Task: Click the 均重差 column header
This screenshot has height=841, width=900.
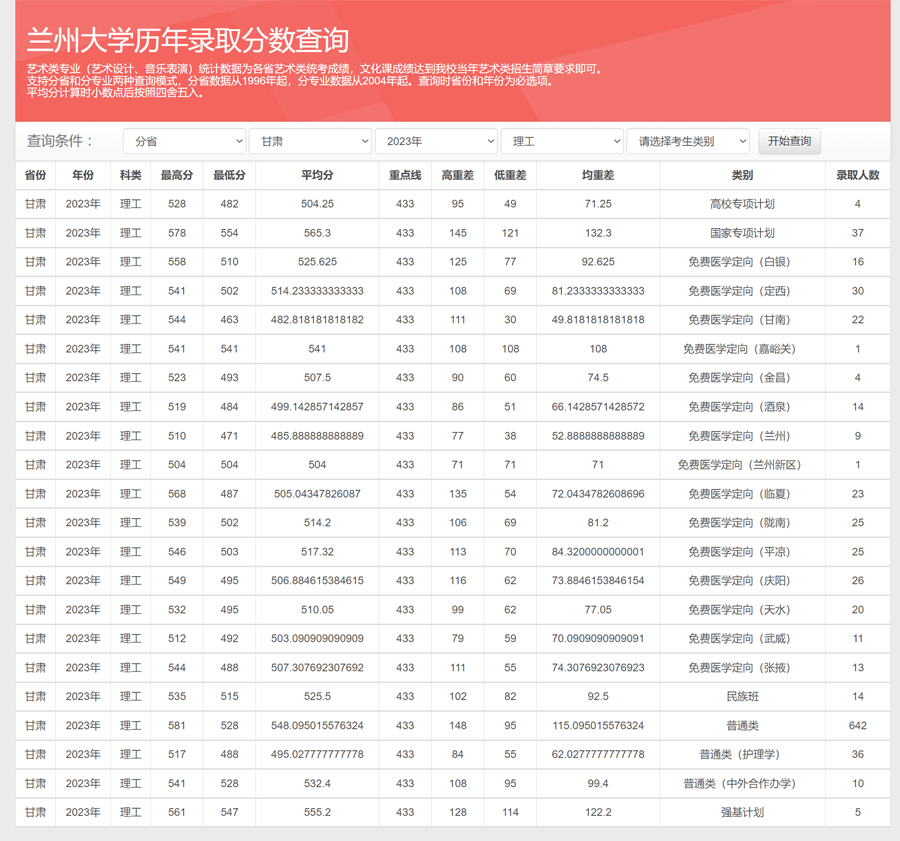Action: [x=598, y=175]
